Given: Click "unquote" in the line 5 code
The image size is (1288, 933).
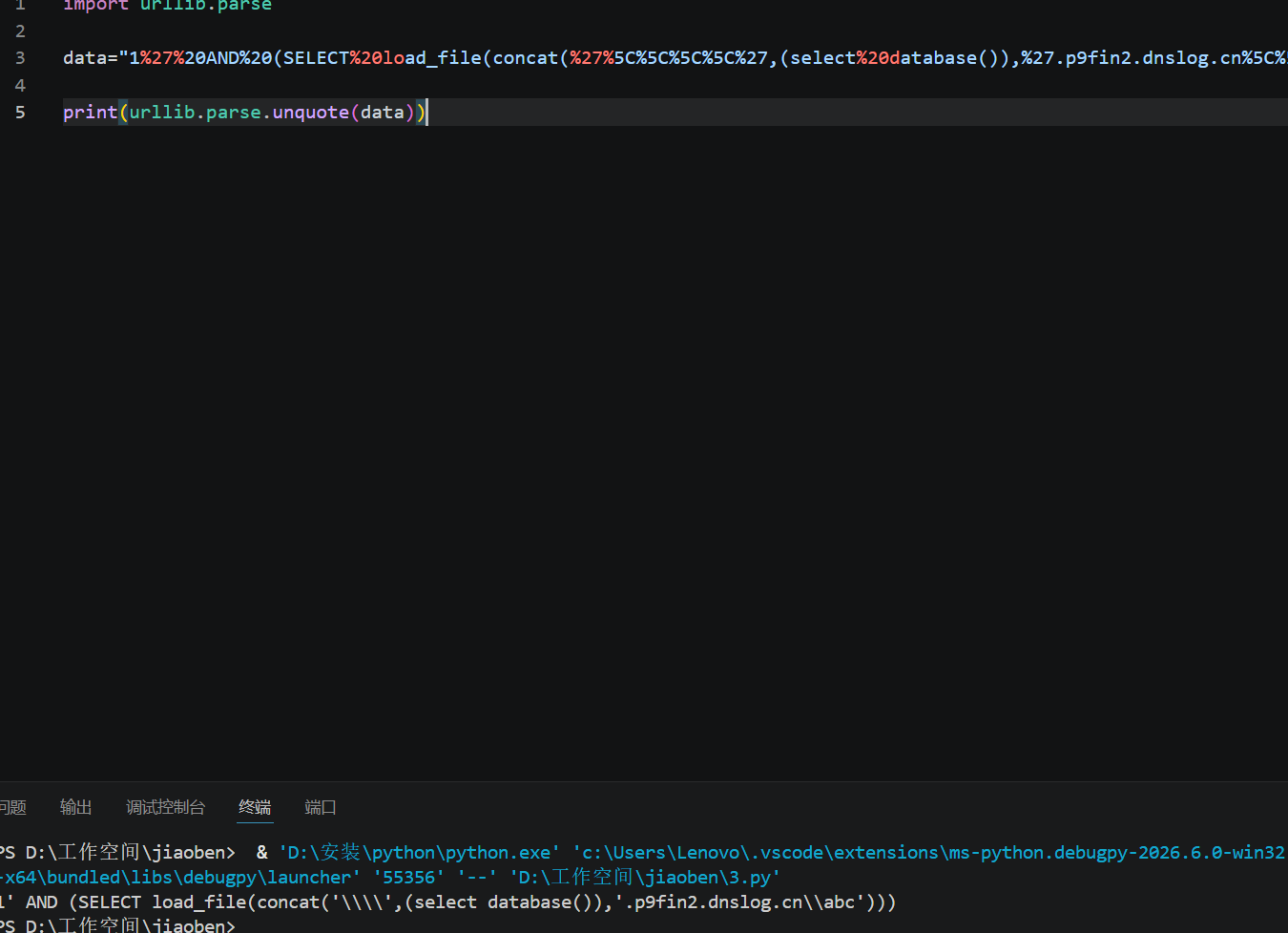Looking at the screenshot, I should (311, 113).
